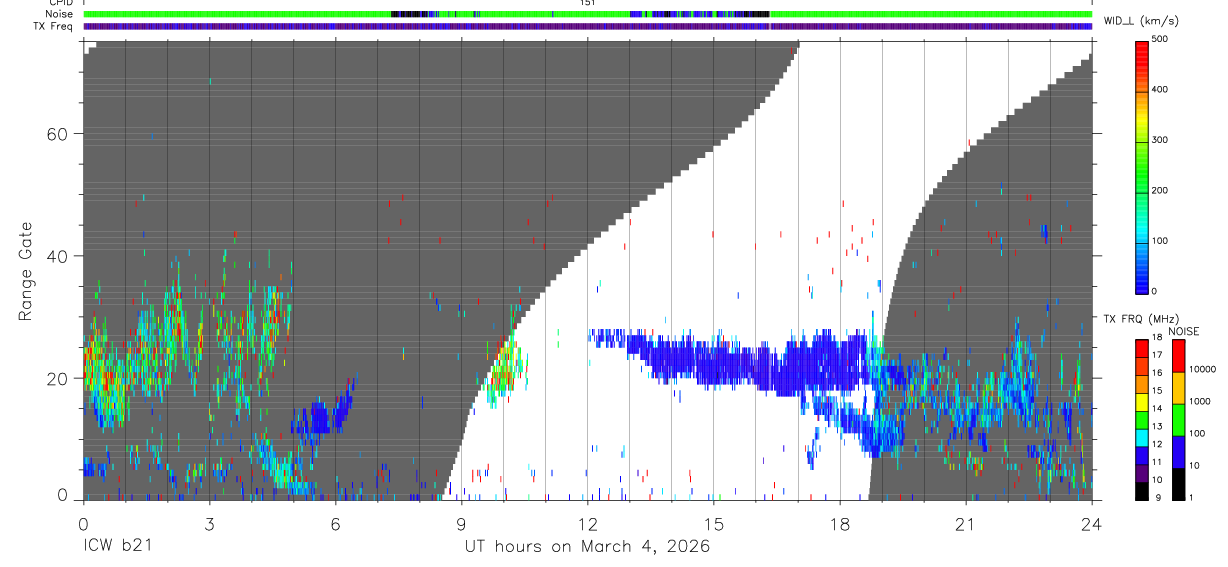Click the 500 tick on width colorbar

coord(1160,39)
